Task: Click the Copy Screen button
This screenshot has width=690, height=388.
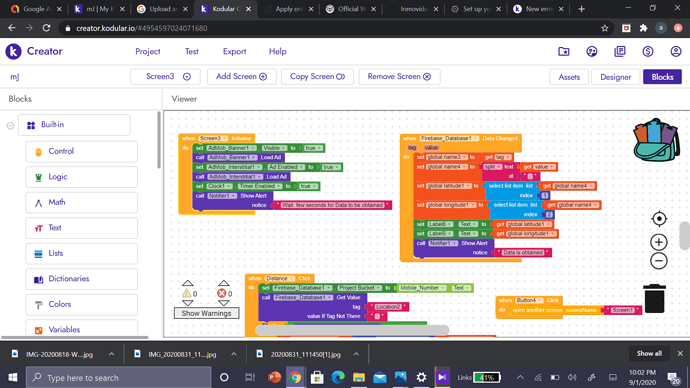Action: pos(317,77)
